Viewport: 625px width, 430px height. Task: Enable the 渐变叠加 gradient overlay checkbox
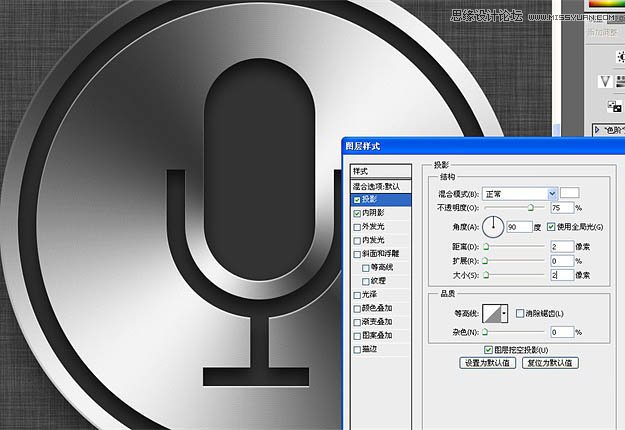click(357, 322)
